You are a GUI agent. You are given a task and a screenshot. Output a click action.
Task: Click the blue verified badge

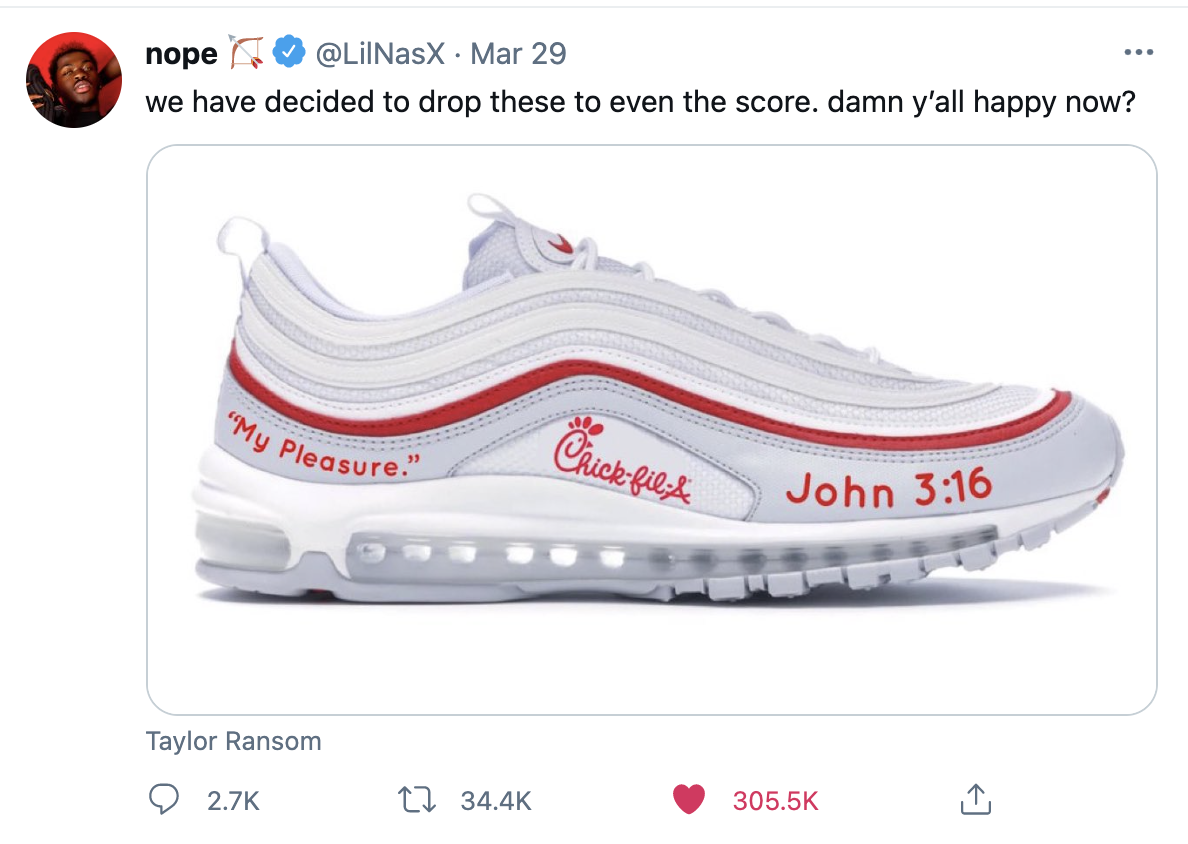point(289,52)
